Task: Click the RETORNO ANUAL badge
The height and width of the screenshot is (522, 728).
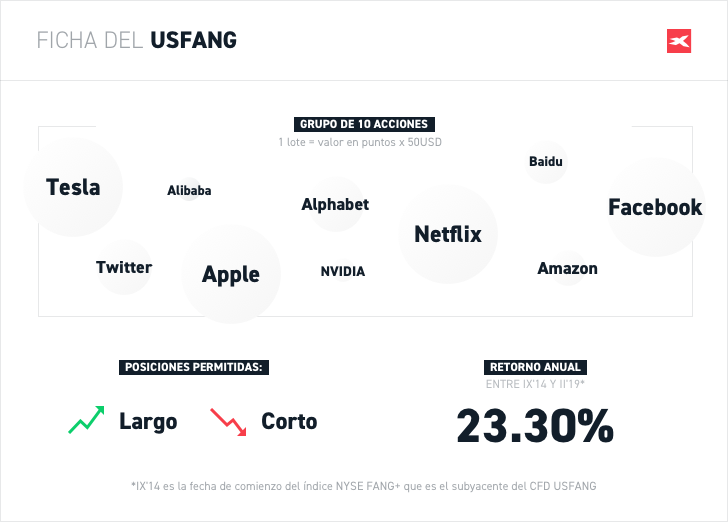Action: click(535, 366)
